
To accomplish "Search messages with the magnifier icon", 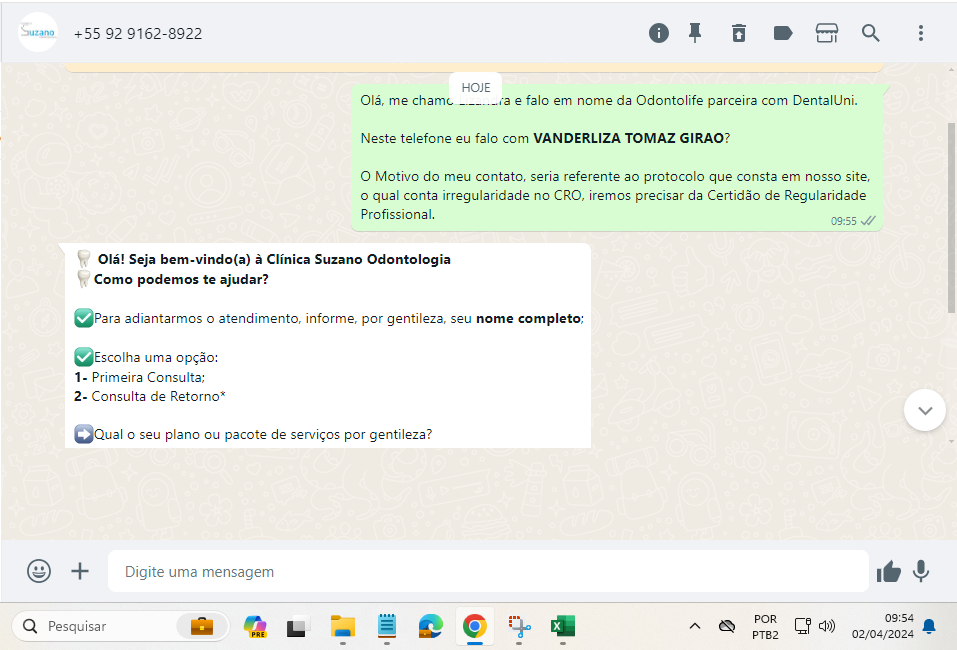I will pos(871,33).
